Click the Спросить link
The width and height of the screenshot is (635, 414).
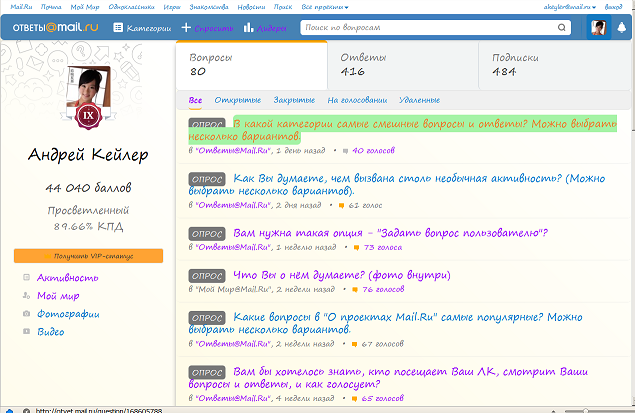[x=214, y=28]
